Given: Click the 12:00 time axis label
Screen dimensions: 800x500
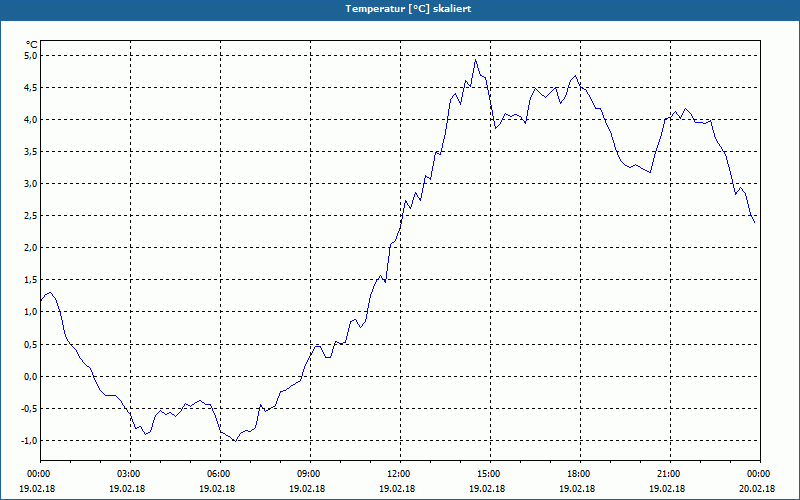Looking at the screenshot, I should tap(397, 474).
